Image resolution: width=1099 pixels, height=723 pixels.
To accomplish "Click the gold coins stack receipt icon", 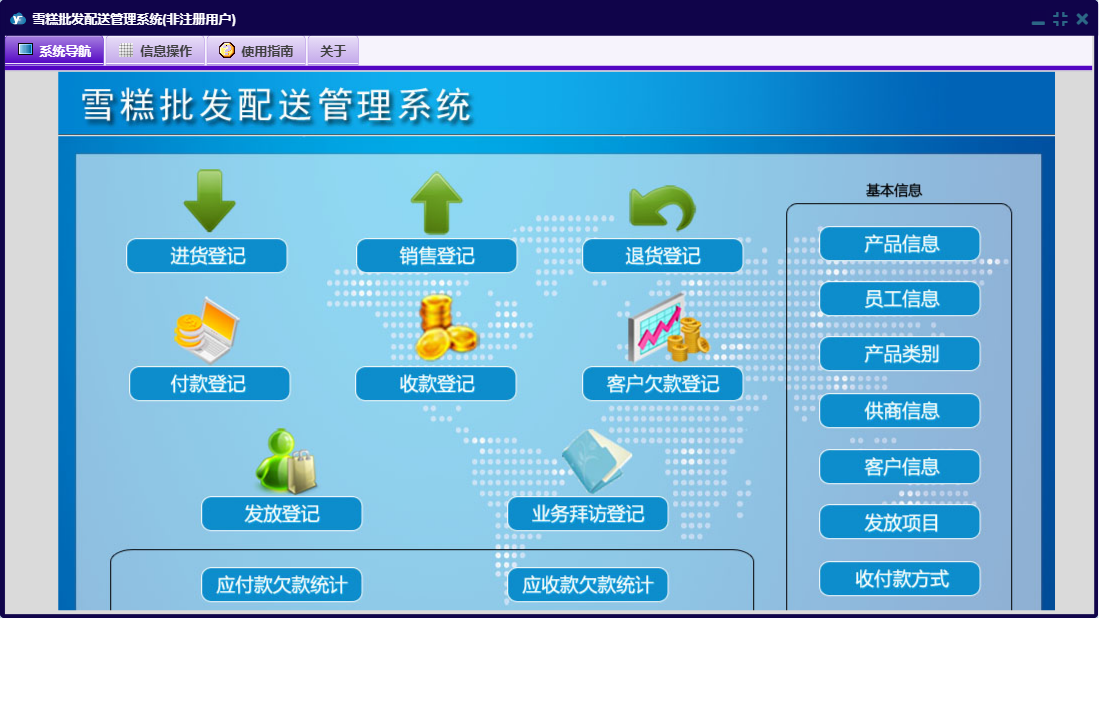I will point(446,328).
